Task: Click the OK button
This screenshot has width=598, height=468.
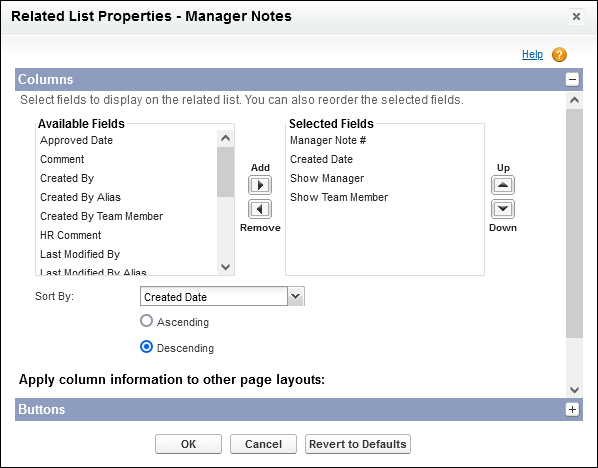Action: point(188,444)
